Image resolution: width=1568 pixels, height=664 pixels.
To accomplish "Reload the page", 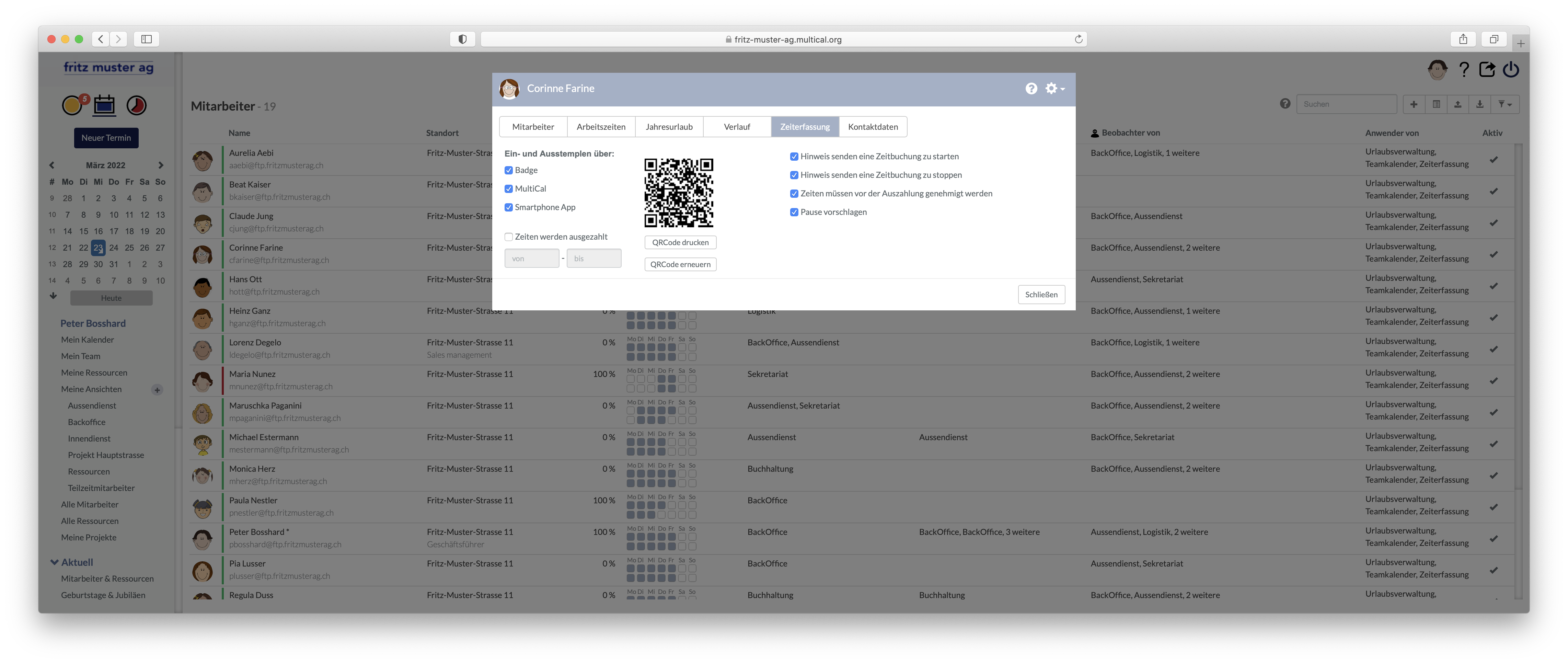I will pos(1078,39).
